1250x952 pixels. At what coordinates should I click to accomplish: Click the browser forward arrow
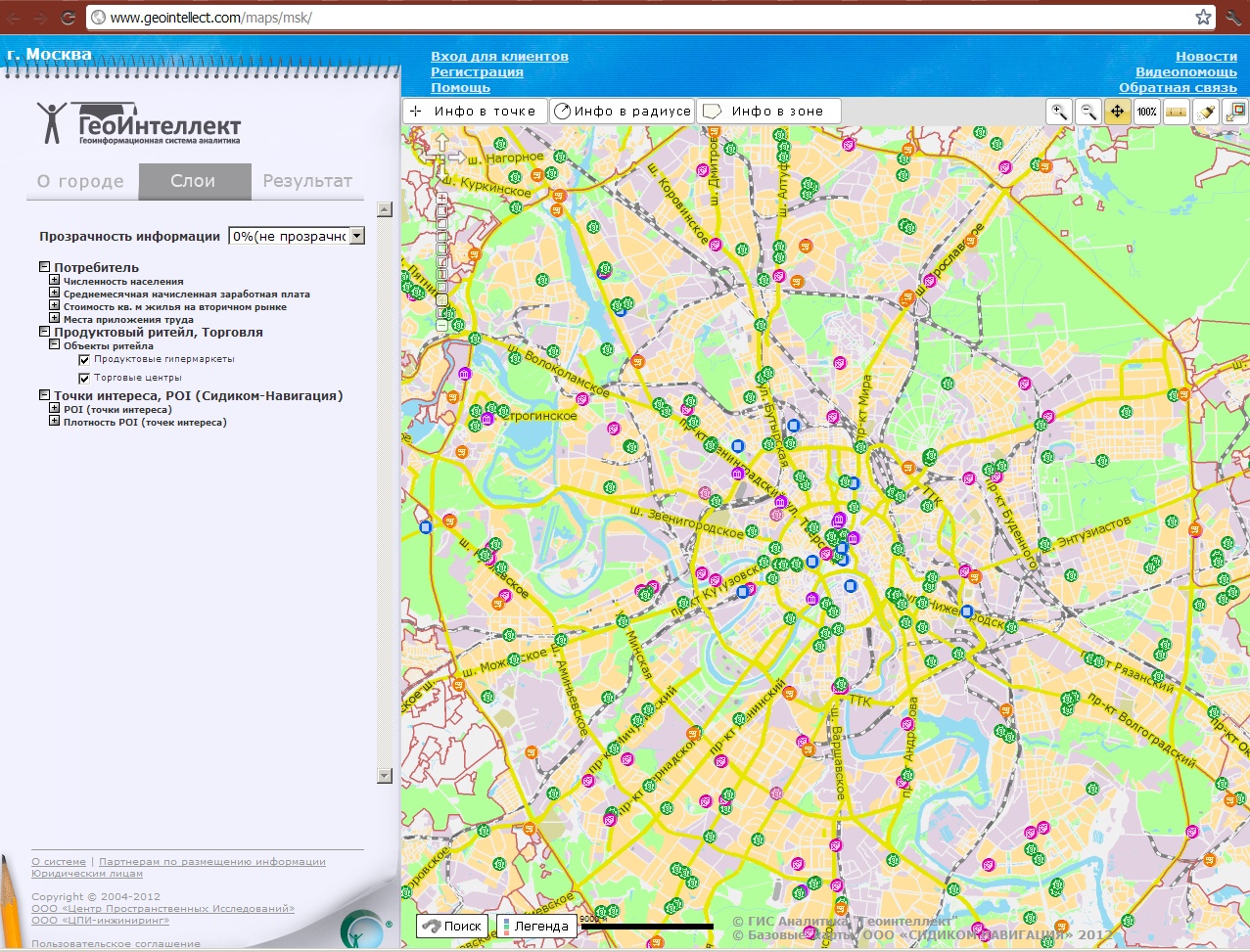(41, 17)
